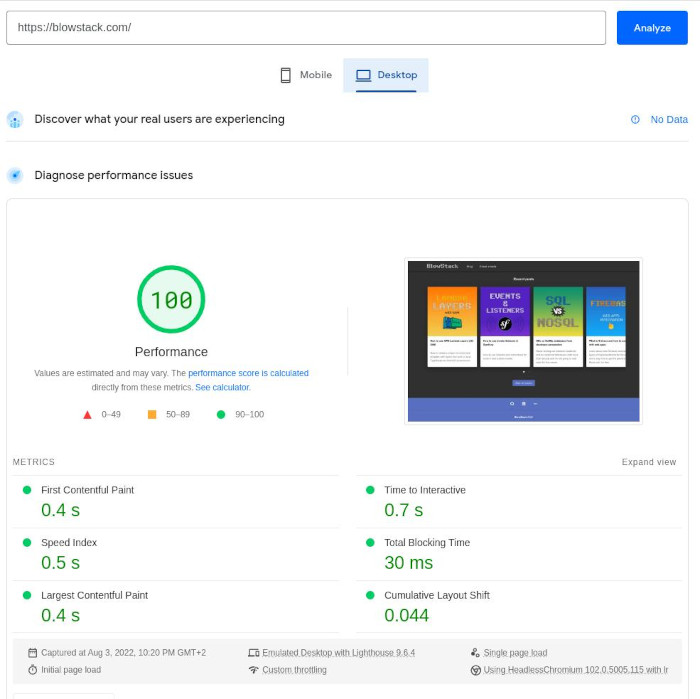The height and width of the screenshot is (699, 700).
Task: Click the 100 performance score gauge
Action: pyautogui.click(x=171, y=300)
